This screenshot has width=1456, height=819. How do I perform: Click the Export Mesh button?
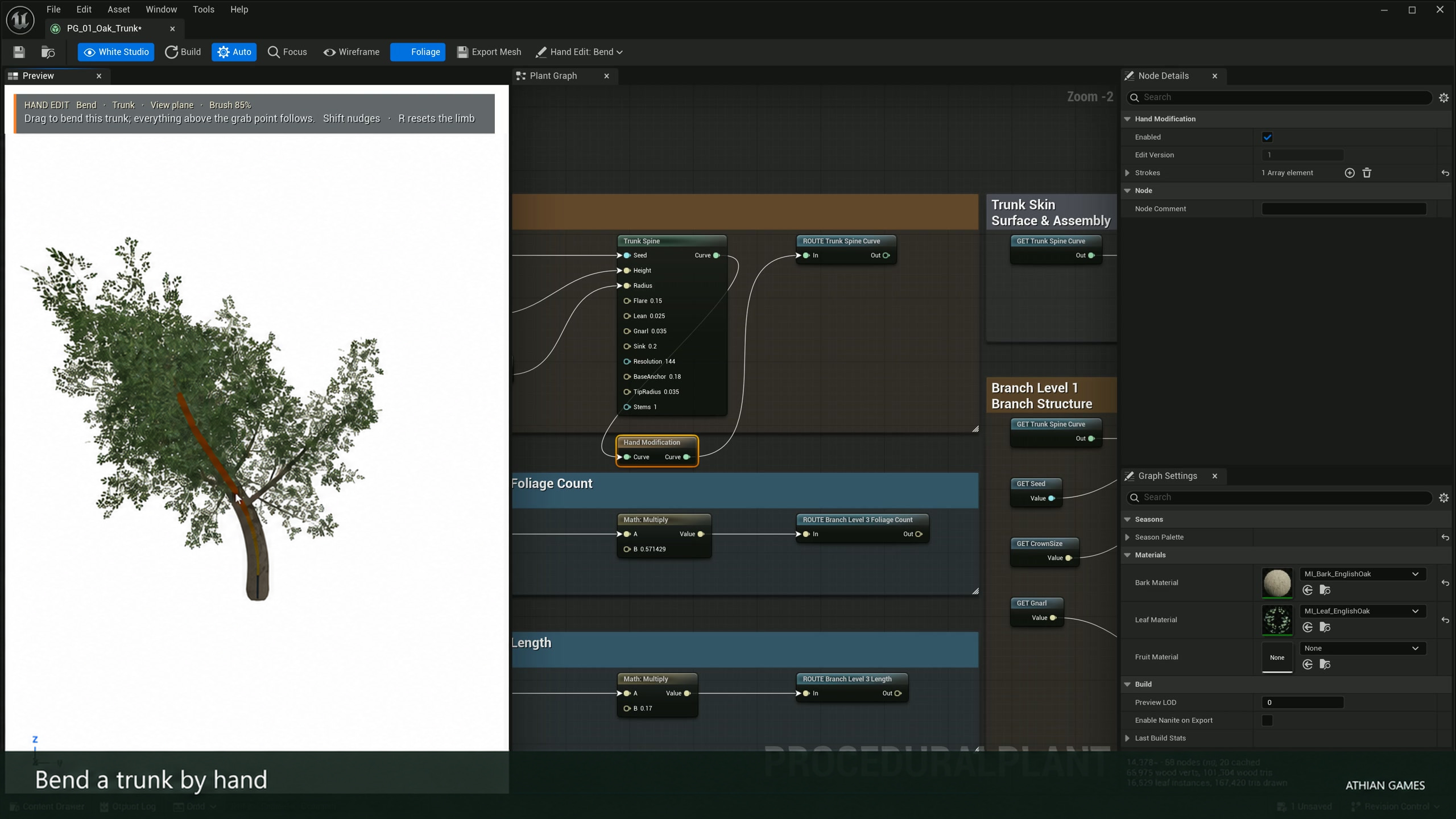[x=489, y=52]
